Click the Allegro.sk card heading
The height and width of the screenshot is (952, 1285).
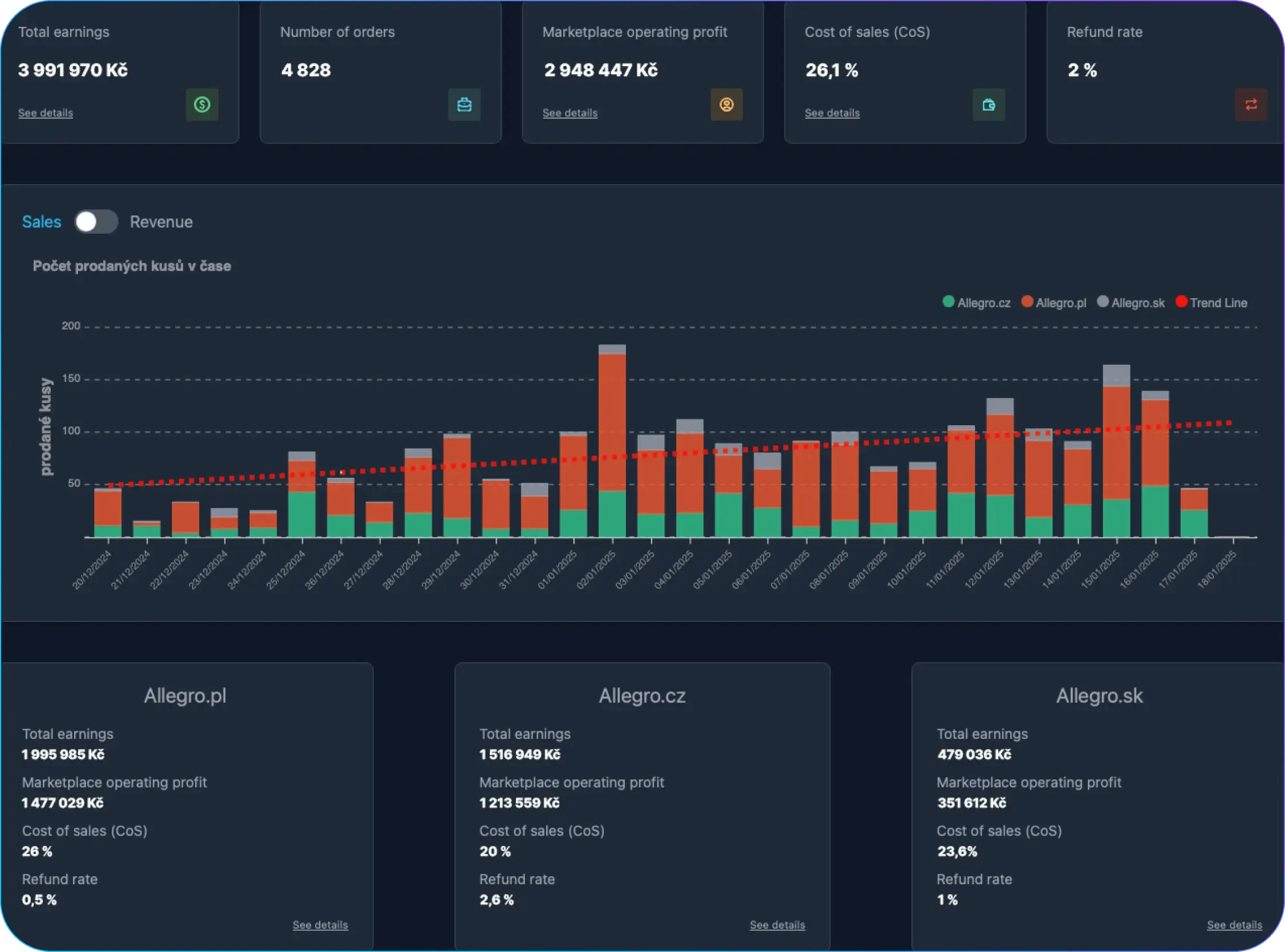(1100, 696)
